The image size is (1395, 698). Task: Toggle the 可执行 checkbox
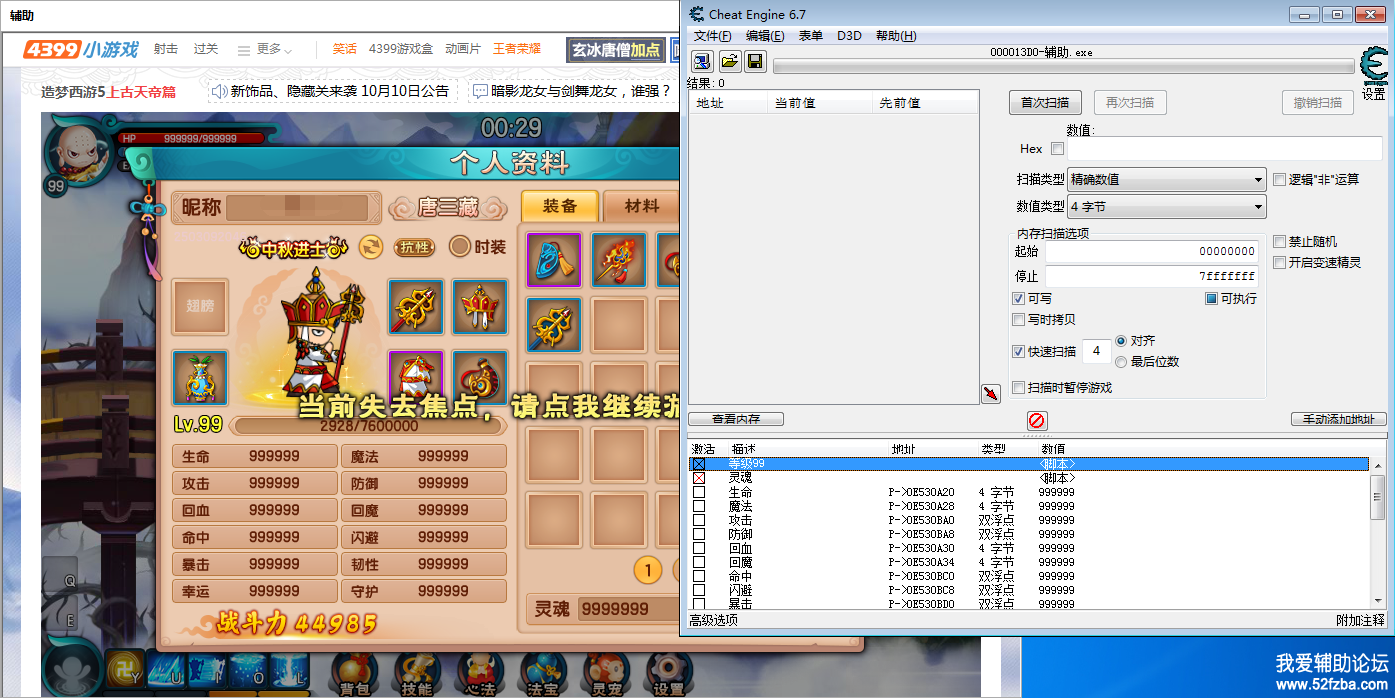coord(1211,299)
